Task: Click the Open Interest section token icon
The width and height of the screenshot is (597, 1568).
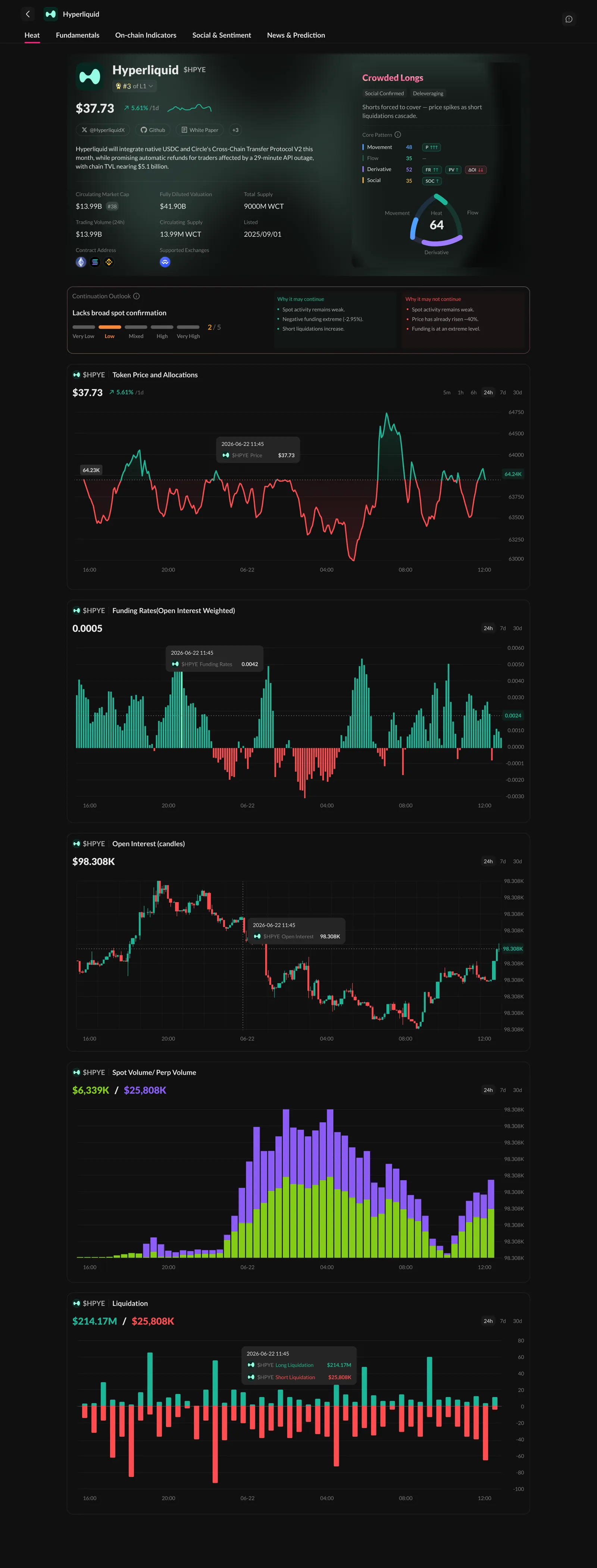Action: 77,844
